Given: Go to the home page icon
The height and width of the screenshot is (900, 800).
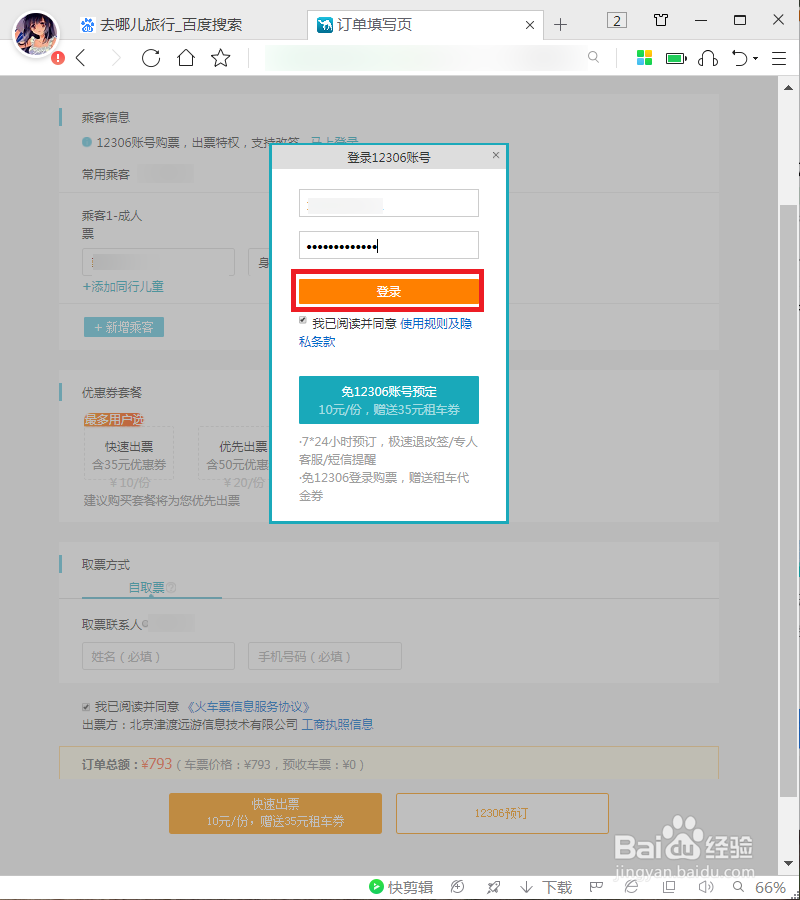Looking at the screenshot, I should [x=186, y=57].
